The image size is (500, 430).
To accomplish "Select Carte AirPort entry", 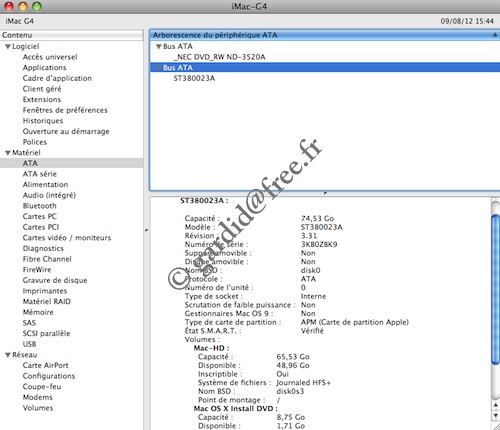I will (45, 366).
